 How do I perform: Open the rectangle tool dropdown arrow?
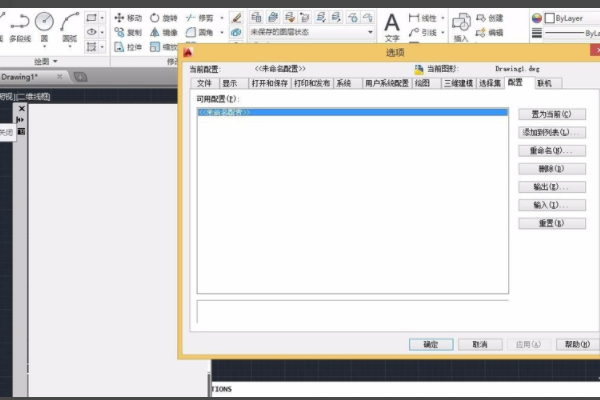(102, 18)
